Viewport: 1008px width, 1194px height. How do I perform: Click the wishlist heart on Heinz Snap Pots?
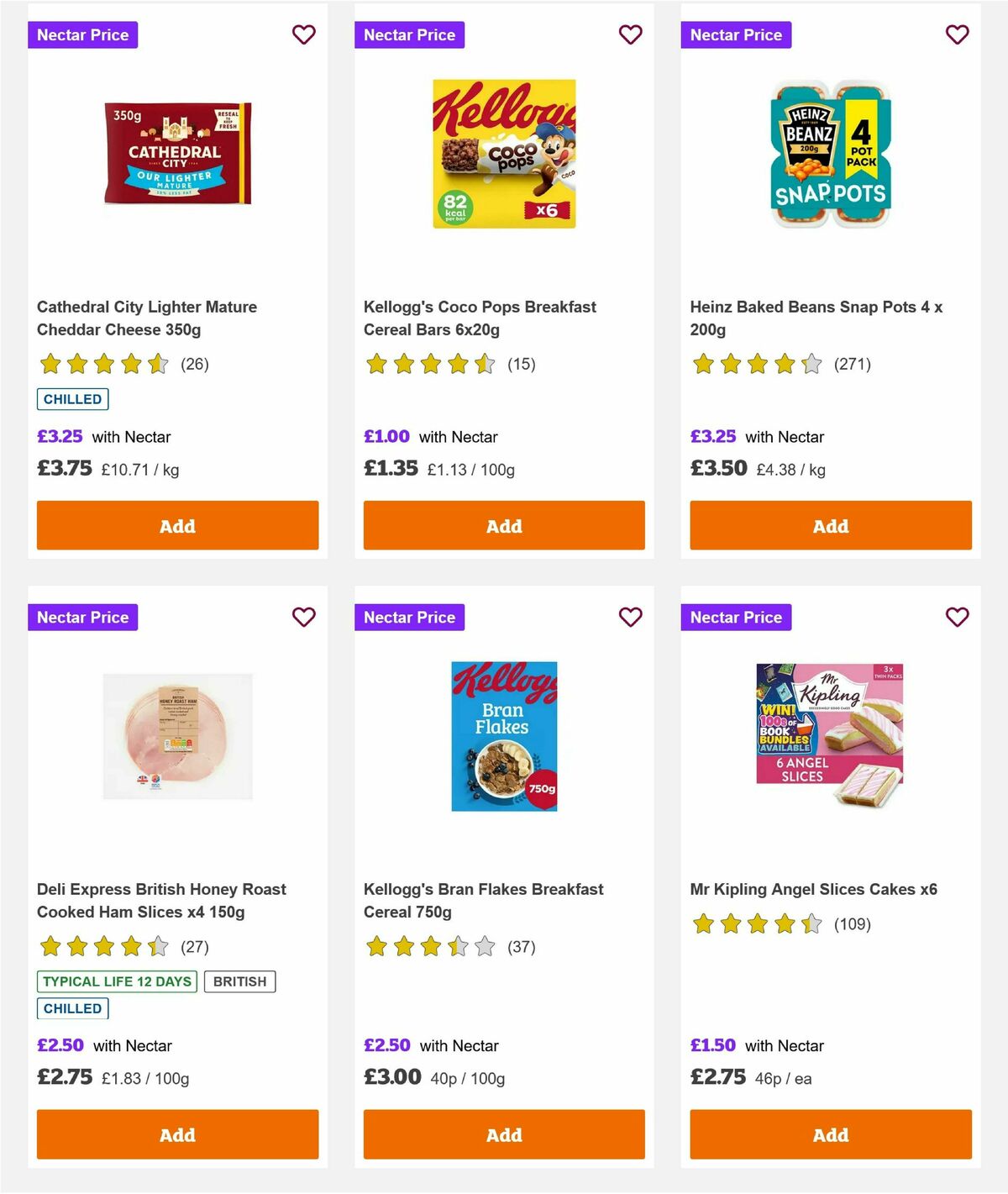pos(957,34)
